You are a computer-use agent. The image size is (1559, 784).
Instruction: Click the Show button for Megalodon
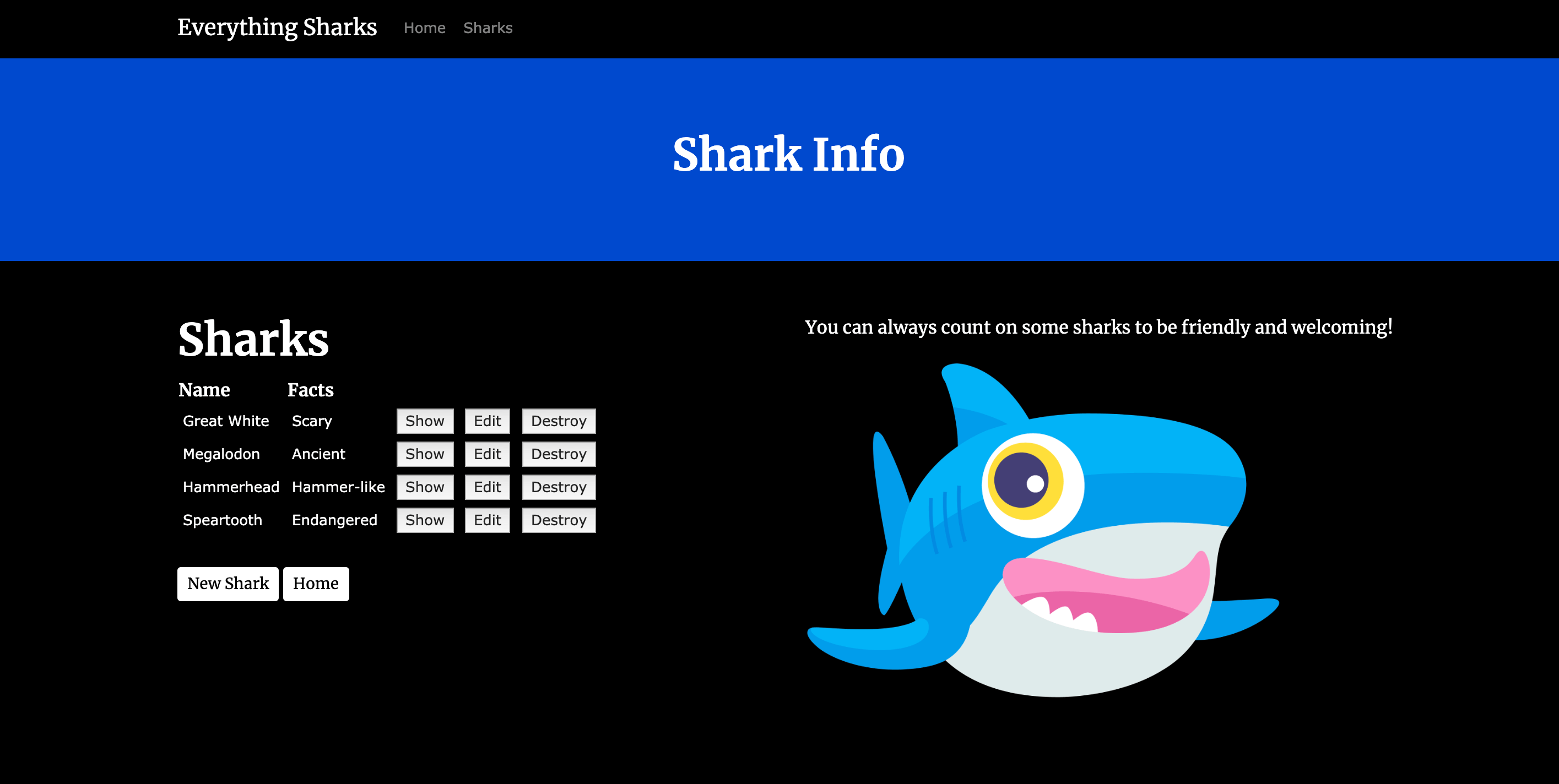tap(425, 454)
